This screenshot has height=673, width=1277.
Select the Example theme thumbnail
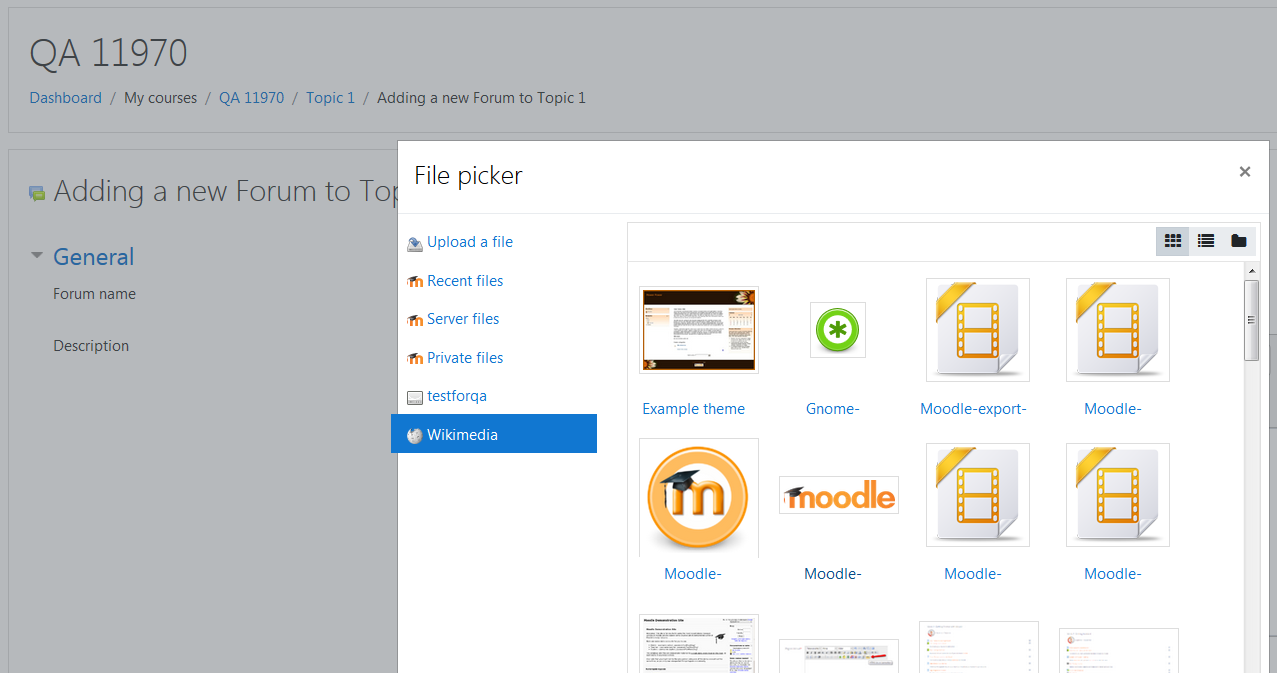[x=699, y=330]
